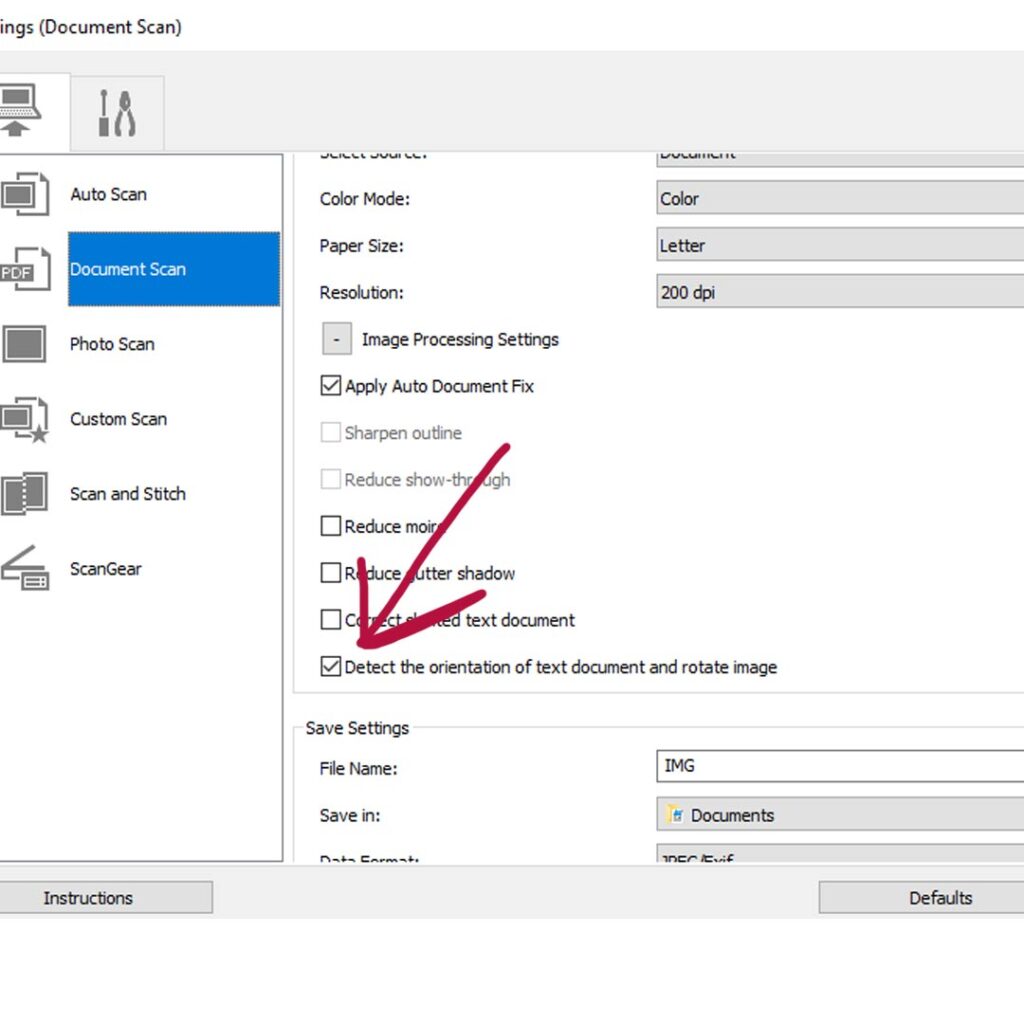
Task: Enable the Reduce moire checkbox
Action: (x=331, y=526)
